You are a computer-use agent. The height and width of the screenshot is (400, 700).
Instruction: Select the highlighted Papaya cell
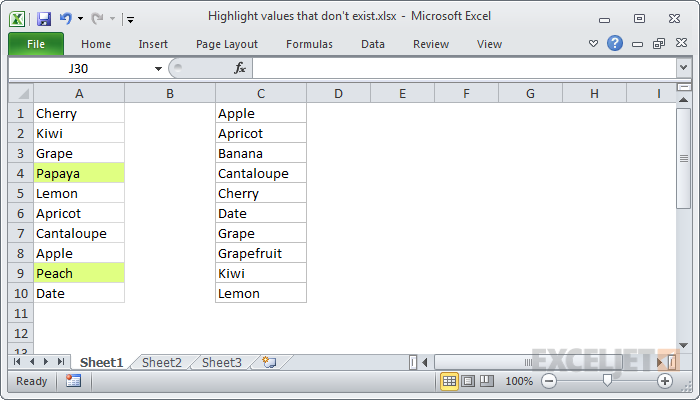coord(79,173)
